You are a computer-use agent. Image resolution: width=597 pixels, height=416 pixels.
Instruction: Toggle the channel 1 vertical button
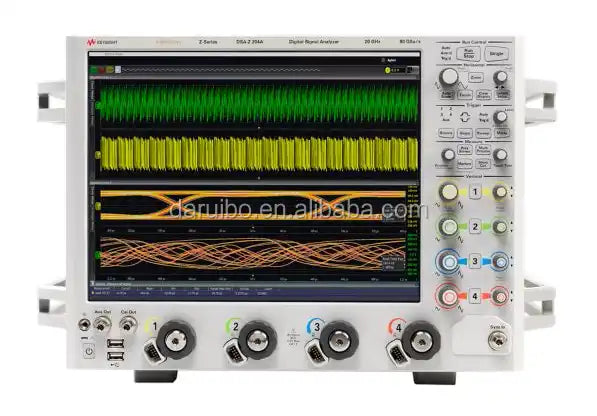pyautogui.click(x=475, y=191)
